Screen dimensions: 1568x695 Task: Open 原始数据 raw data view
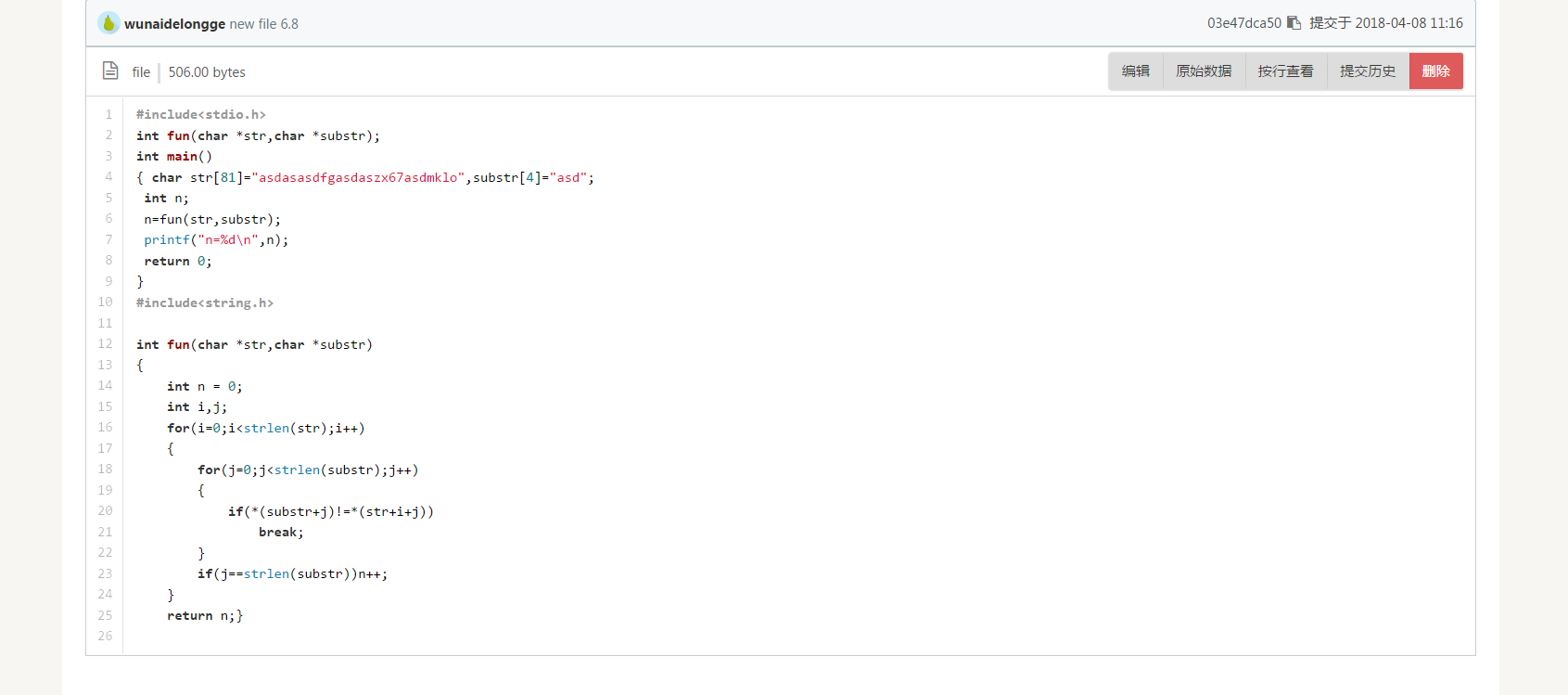pyautogui.click(x=1204, y=71)
